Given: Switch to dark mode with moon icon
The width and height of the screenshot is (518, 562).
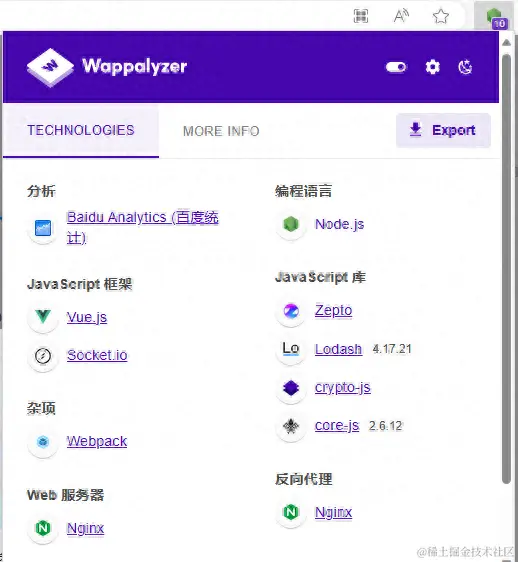Looking at the screenshot, I should point(465,67).
